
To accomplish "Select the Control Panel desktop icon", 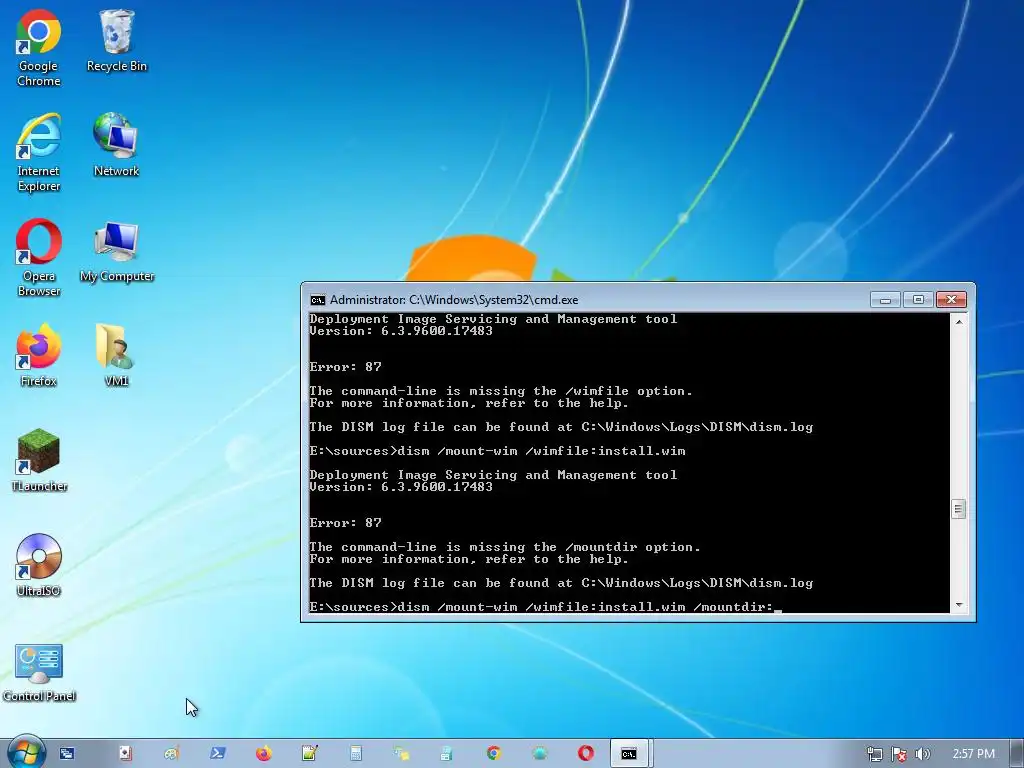I will point(39,672).
